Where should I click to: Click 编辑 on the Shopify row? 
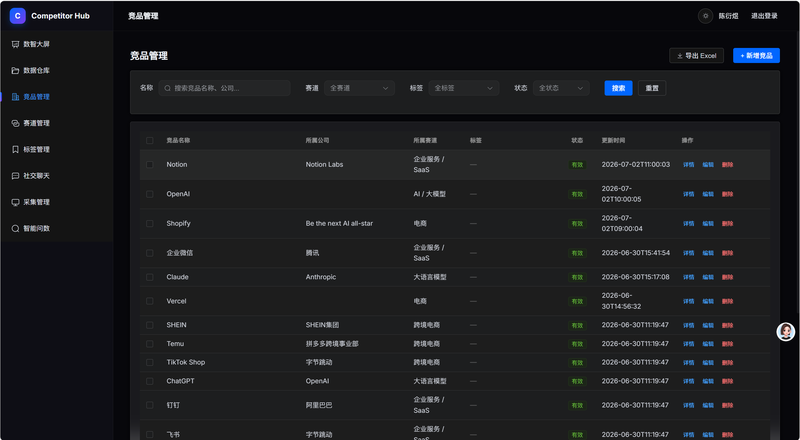pos(708,224)
